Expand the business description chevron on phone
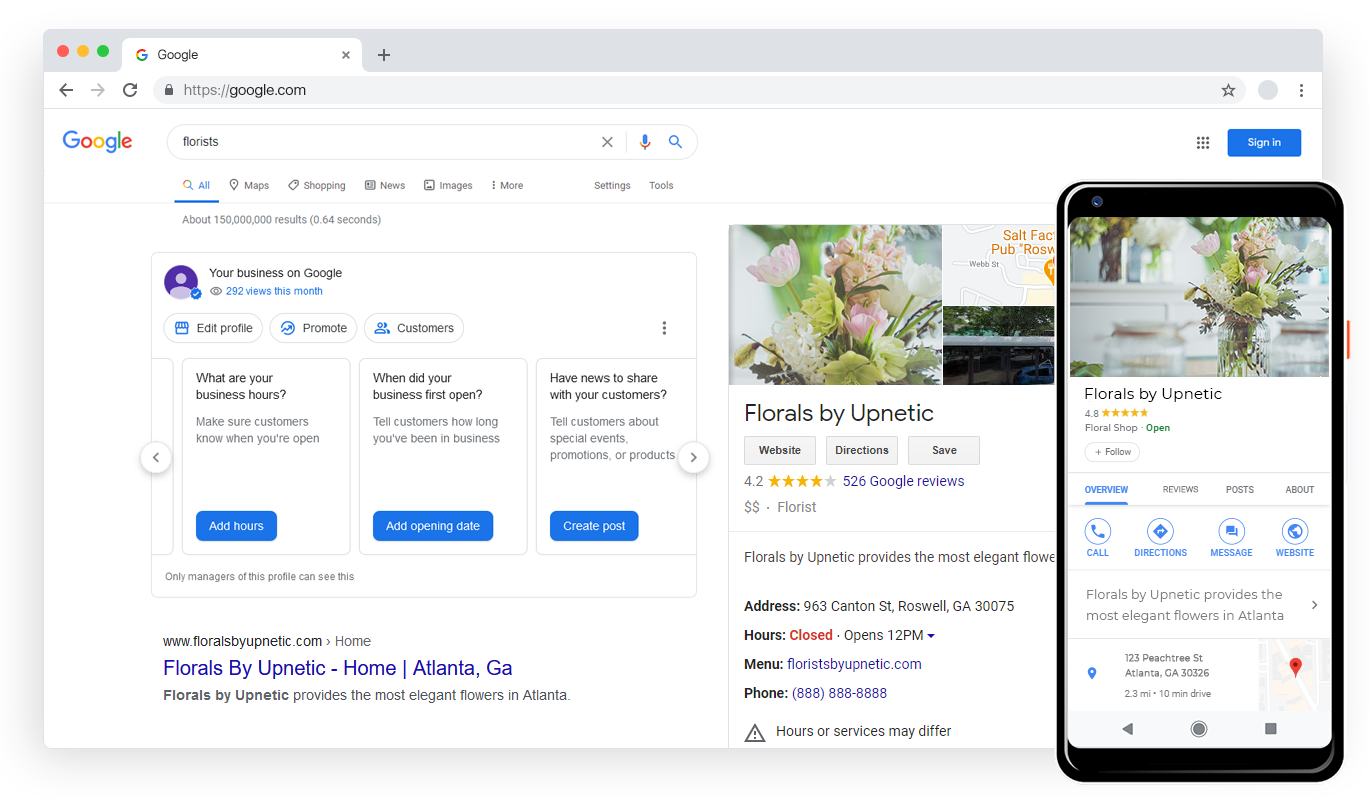 tap(1314, 605)
